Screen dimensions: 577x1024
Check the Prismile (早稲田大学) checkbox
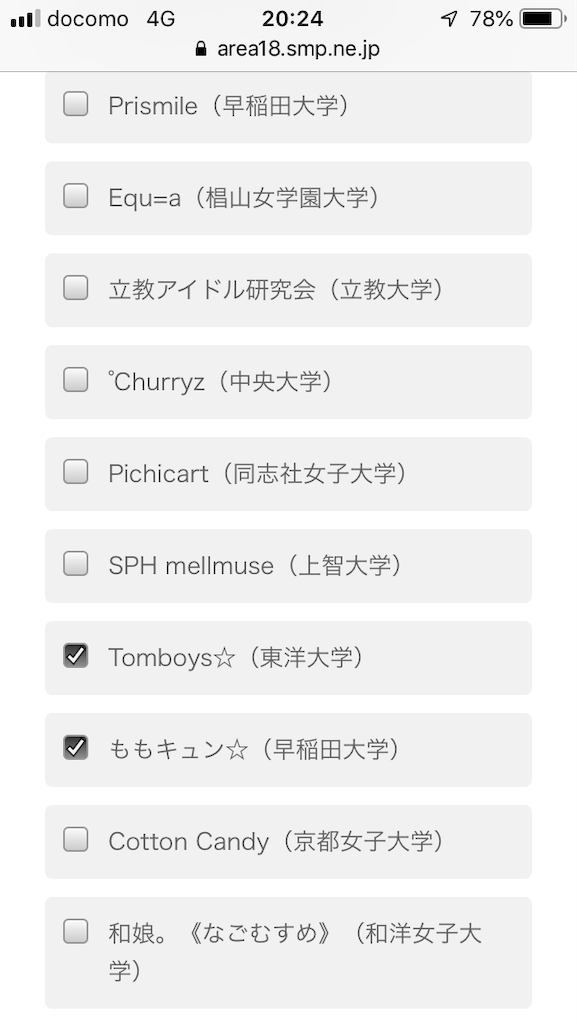(76, 104)
